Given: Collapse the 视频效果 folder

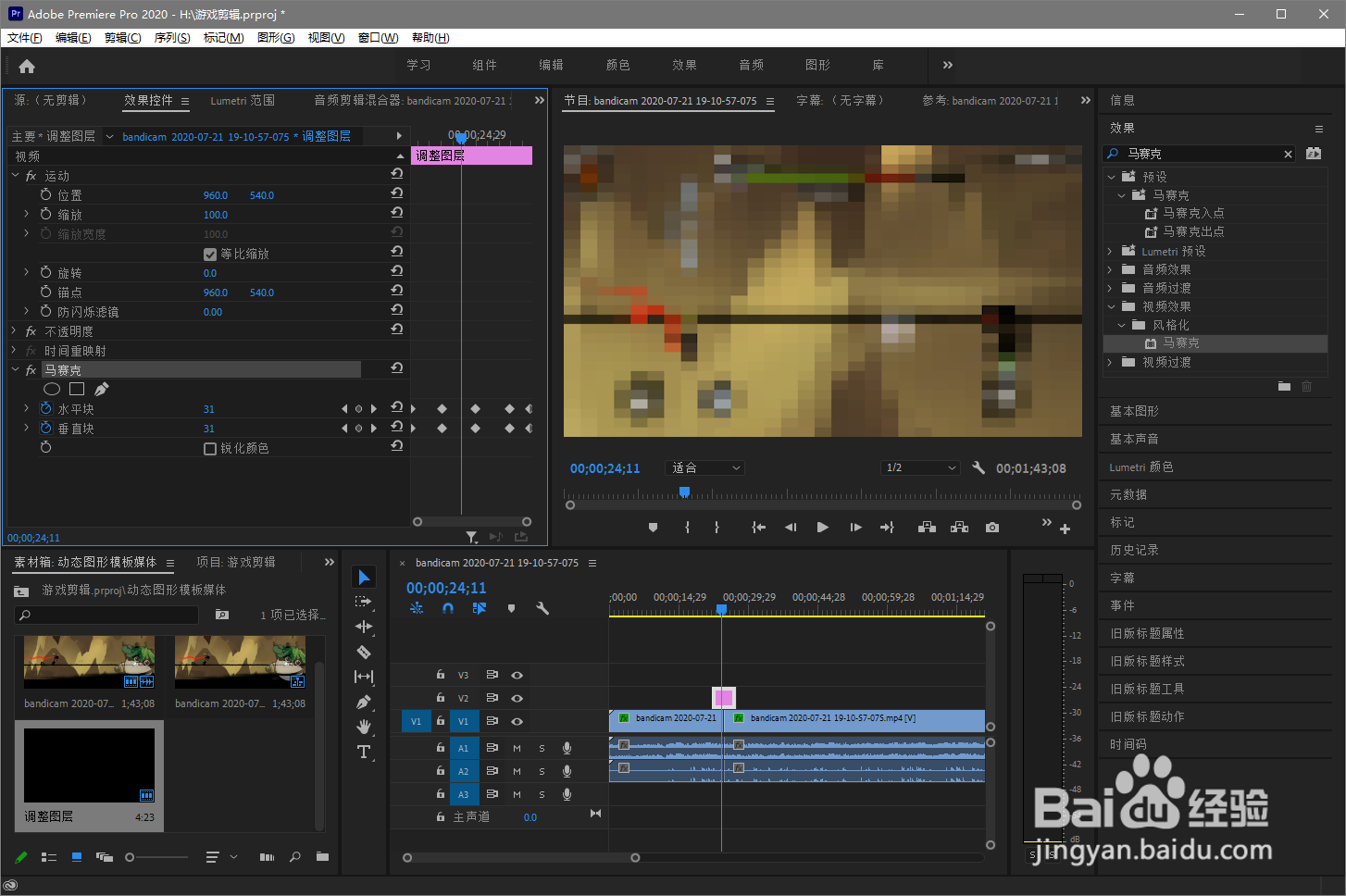Looking at the screenshot, I should coord(1110,306).
